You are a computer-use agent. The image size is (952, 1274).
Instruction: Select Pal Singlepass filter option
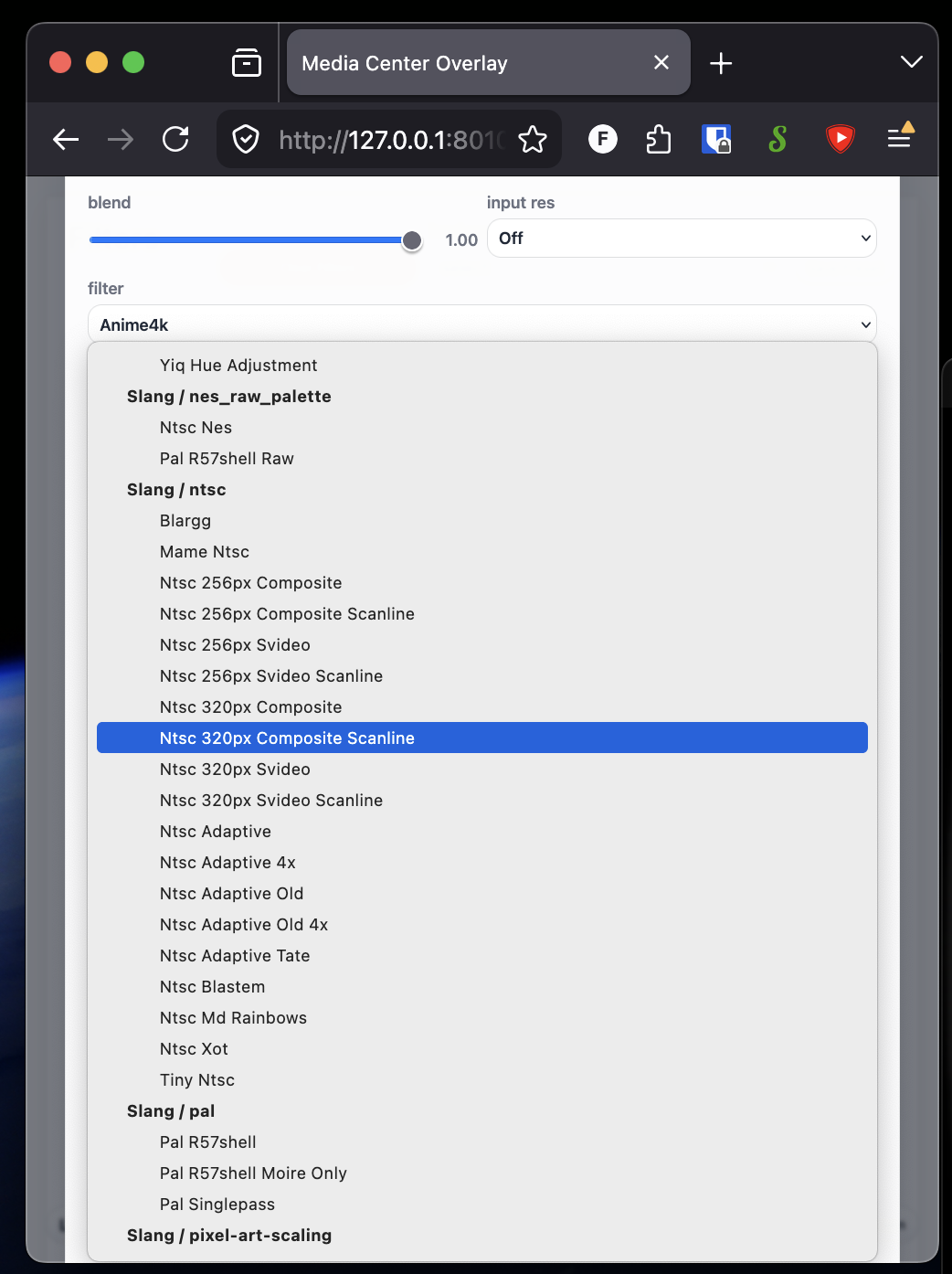[217, 1204]
